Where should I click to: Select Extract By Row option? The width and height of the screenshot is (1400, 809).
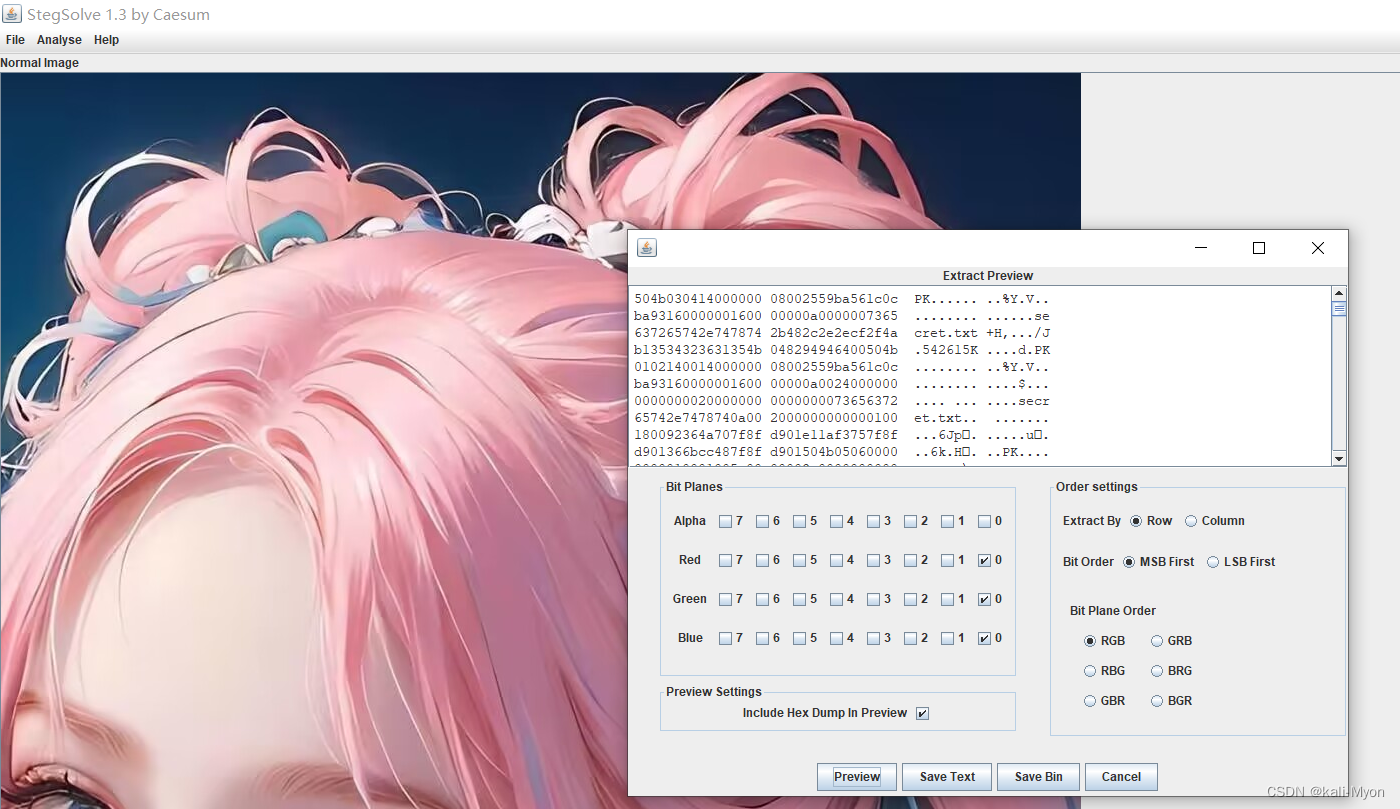pos(1136,521)
